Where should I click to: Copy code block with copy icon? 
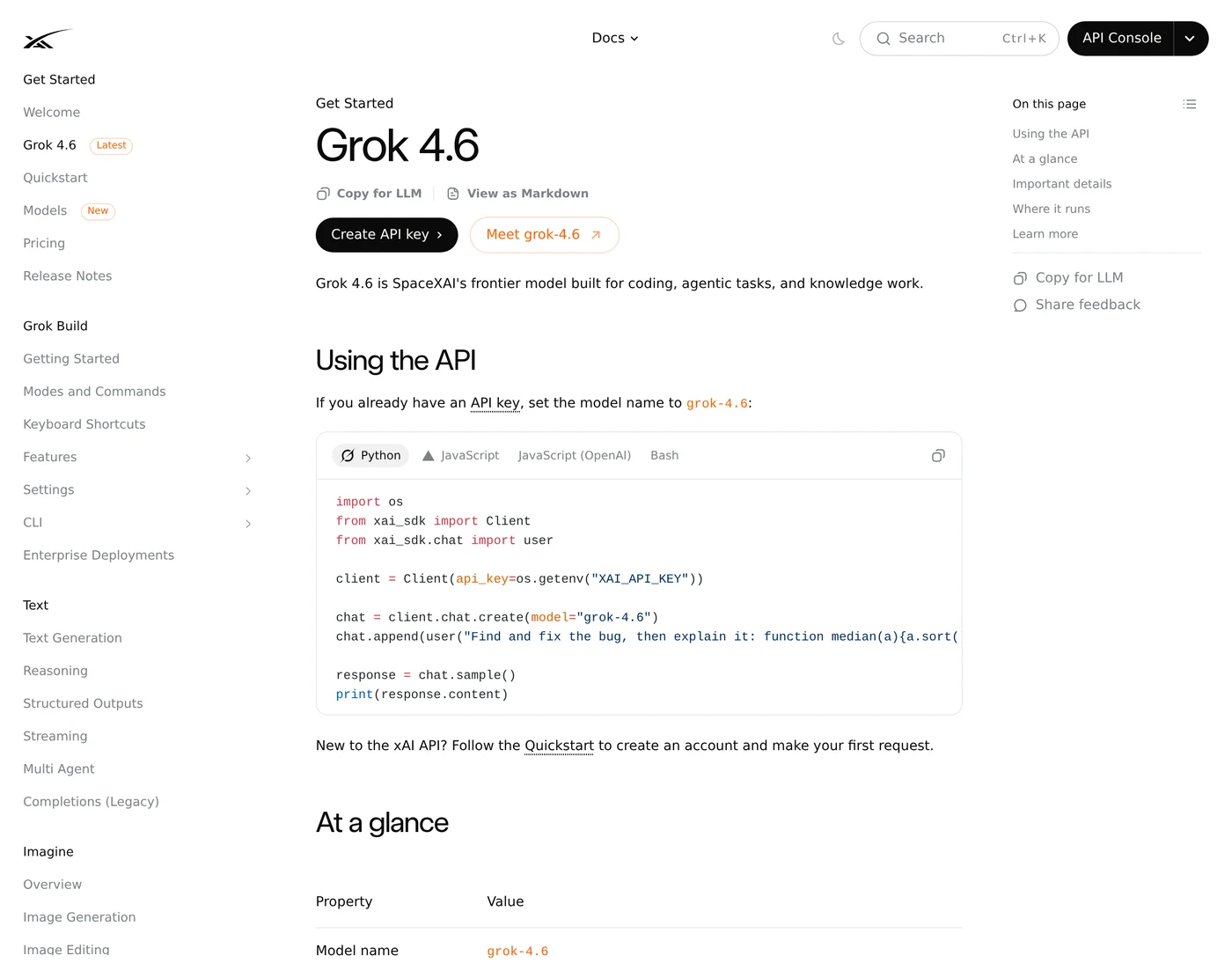[x=938, y=456]
